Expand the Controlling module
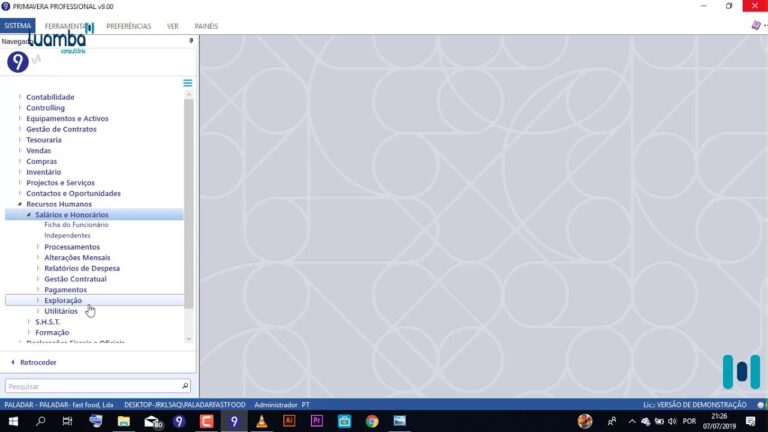The height and width of the screenshot is (432, 768). click(x=20, y=108)
